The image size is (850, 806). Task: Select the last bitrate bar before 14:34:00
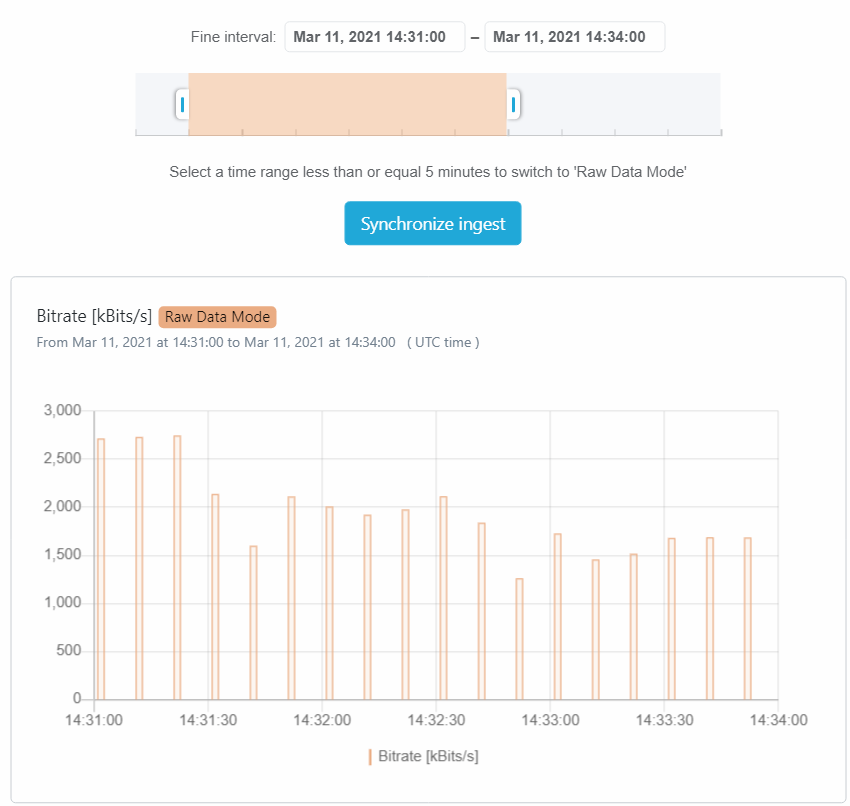[748, 618]
